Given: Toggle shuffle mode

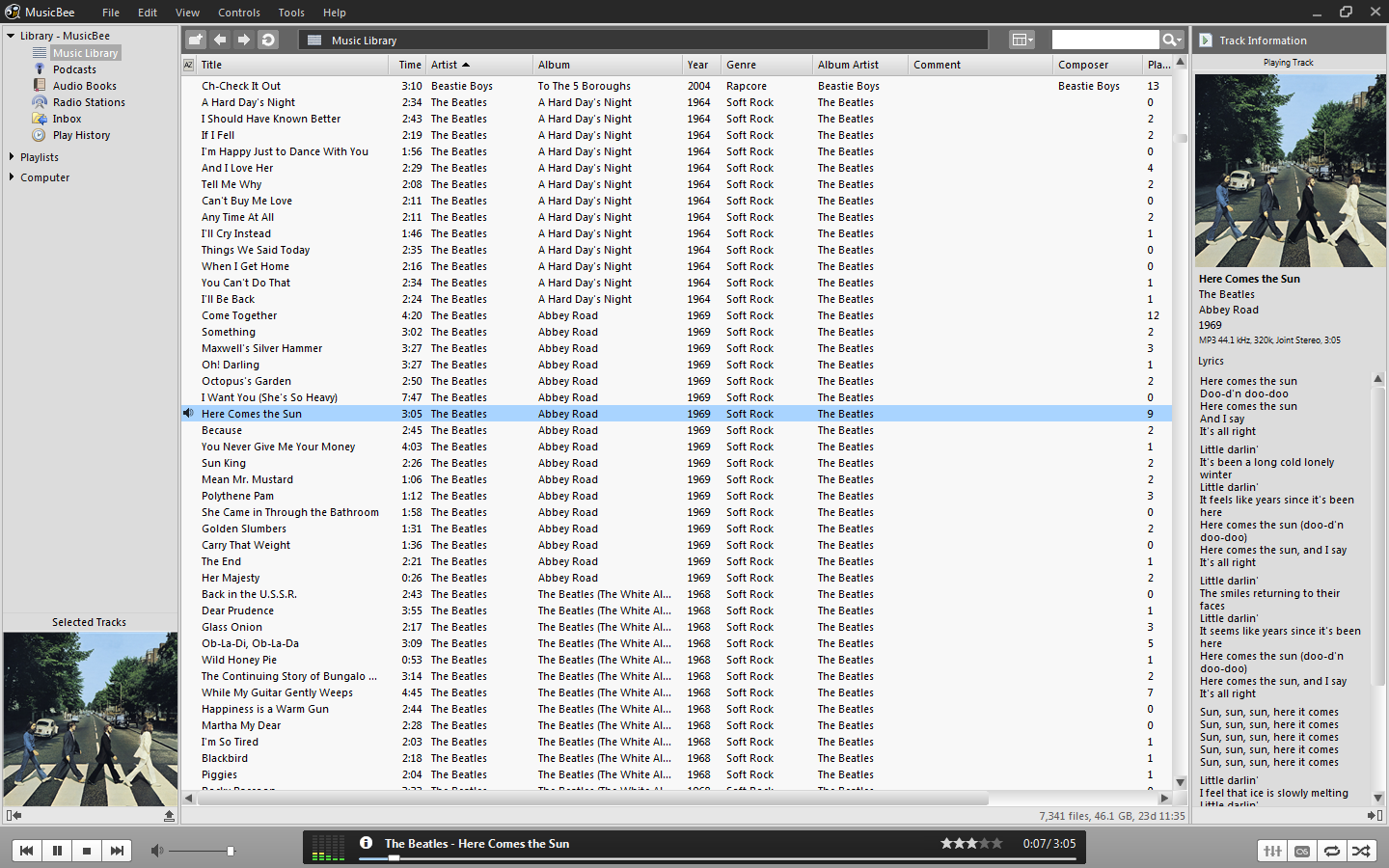Looking at the screenshot, I should [x=1361, y=851].
